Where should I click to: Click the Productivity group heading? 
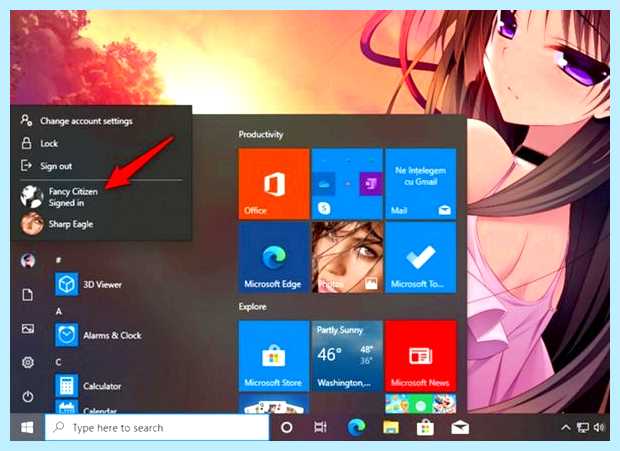pyautogui.click(x=261, y=134)
